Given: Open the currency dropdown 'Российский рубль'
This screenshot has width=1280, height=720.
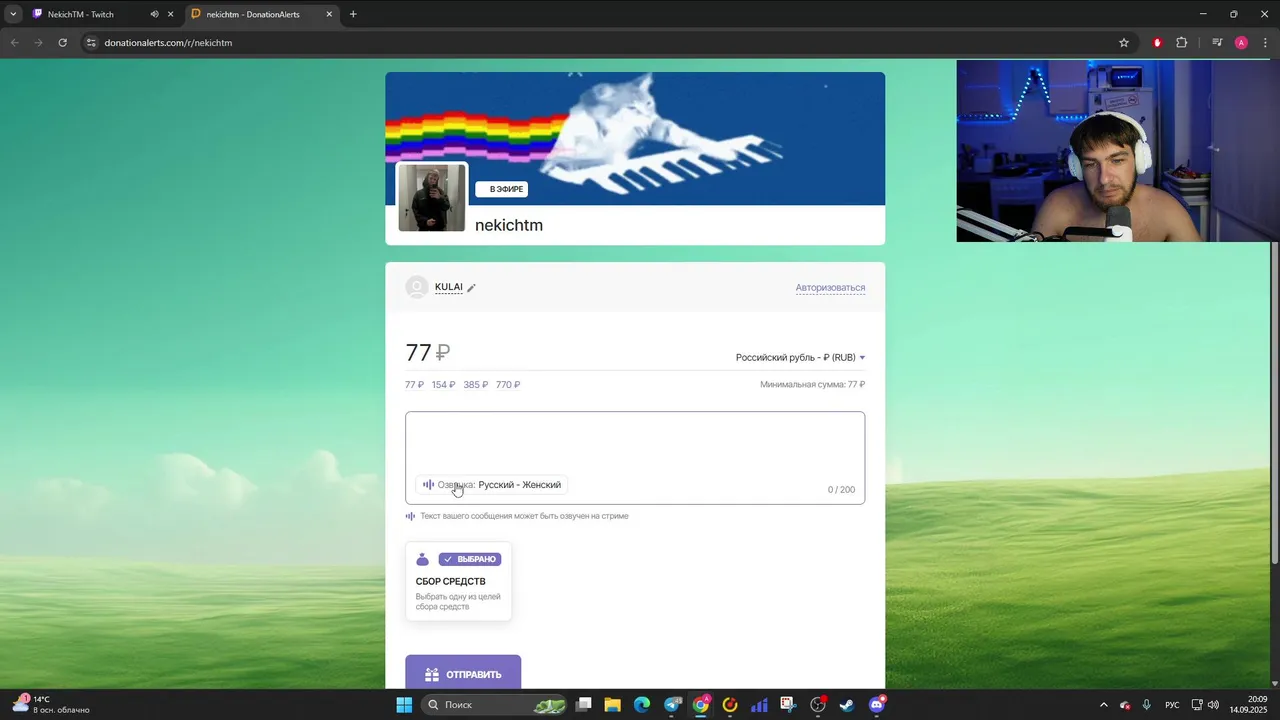Looking at the screenshot, I should (x=800, y=357).
